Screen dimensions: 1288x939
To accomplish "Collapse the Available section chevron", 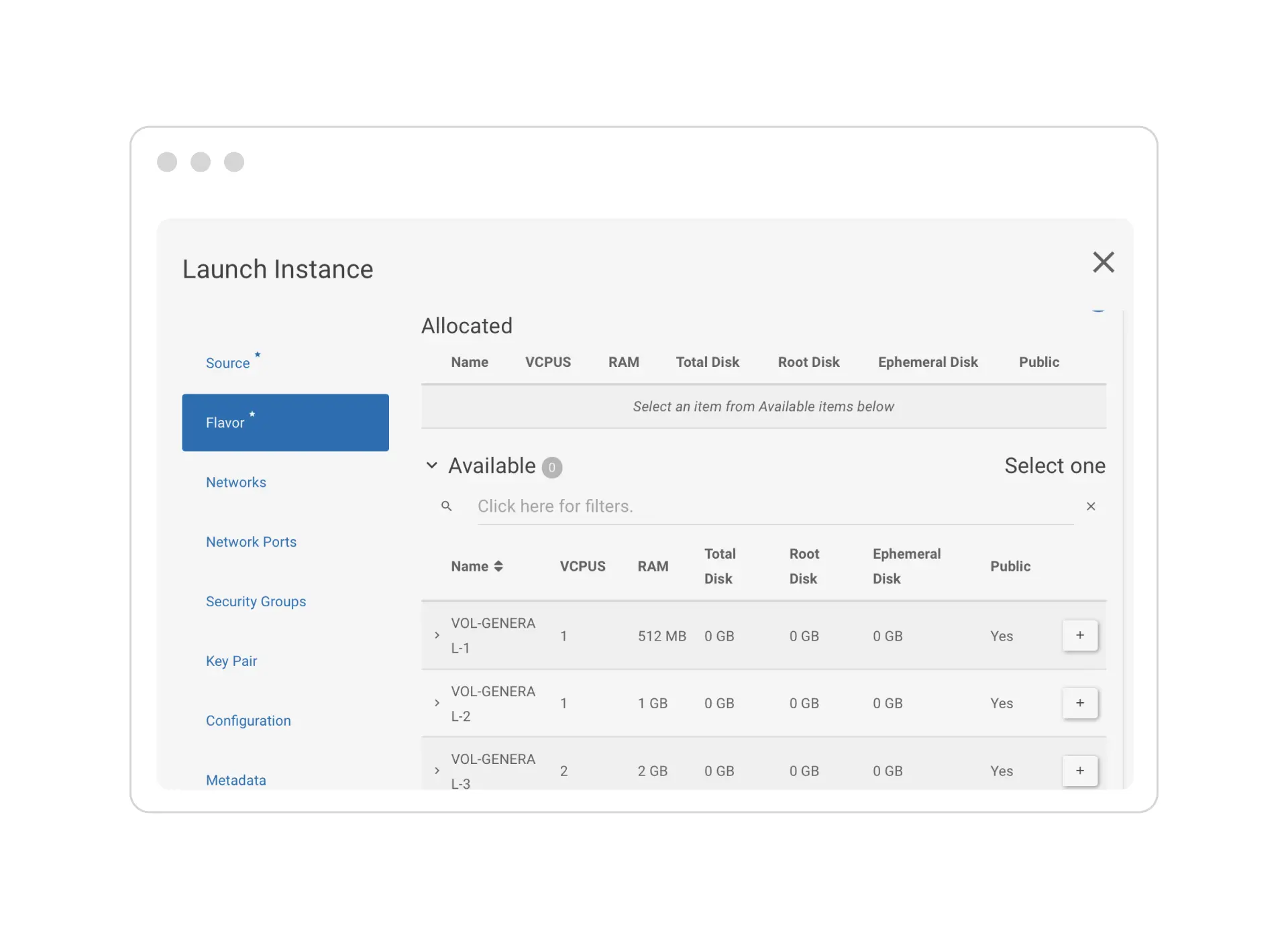I will (x=432, y=465).
